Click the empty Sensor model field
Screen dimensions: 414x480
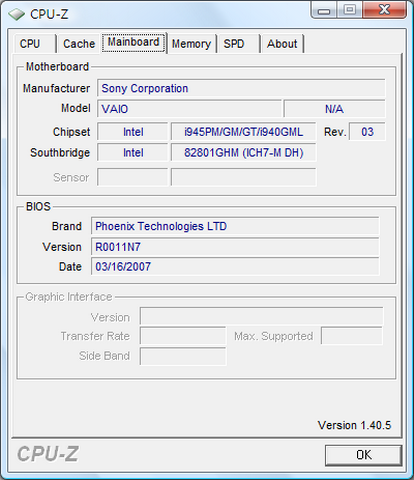243,177
